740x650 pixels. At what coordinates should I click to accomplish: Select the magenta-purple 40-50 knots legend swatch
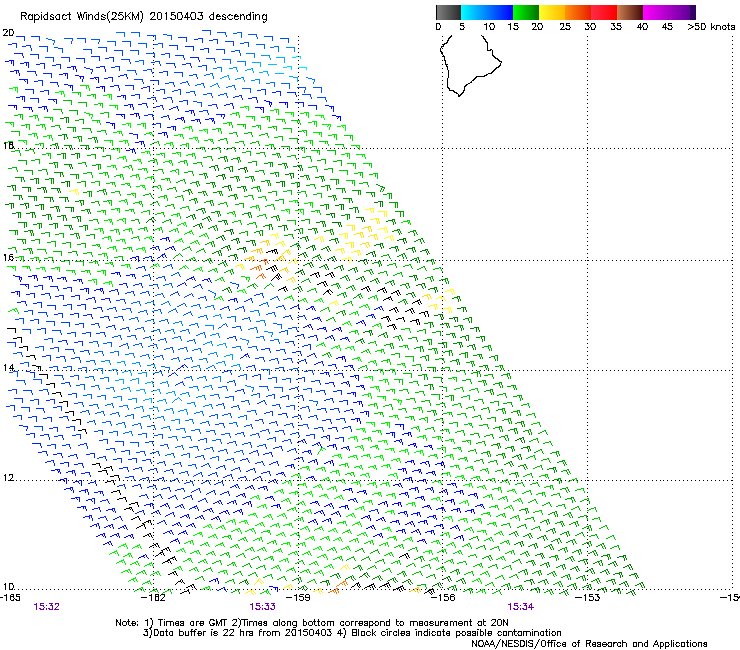click(669, 12)
